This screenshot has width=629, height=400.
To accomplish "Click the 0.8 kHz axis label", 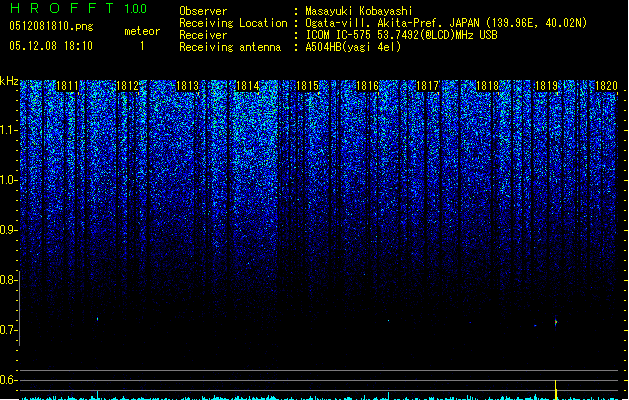I will (8, 280).
